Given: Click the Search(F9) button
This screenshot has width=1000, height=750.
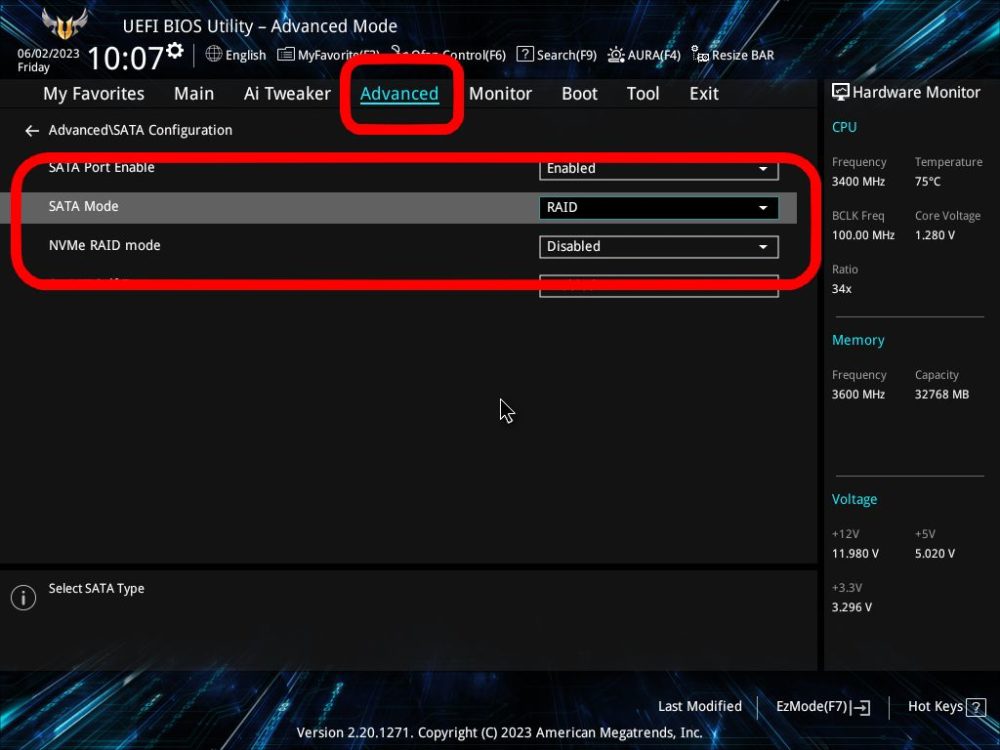Looking at the screenshot, I should tap(557, 55).
